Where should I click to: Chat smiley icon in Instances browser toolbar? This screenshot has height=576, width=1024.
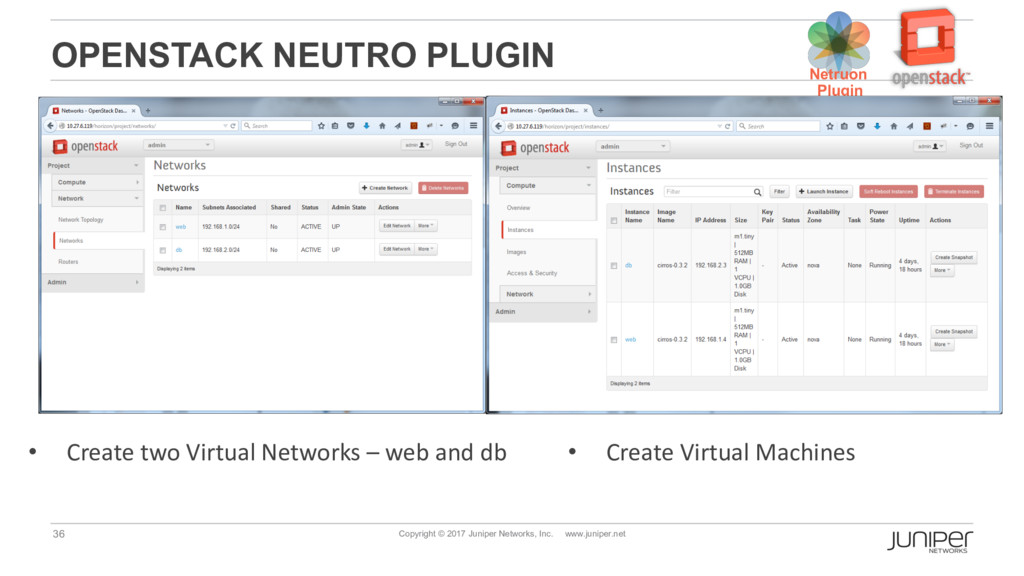coord(970,126)
